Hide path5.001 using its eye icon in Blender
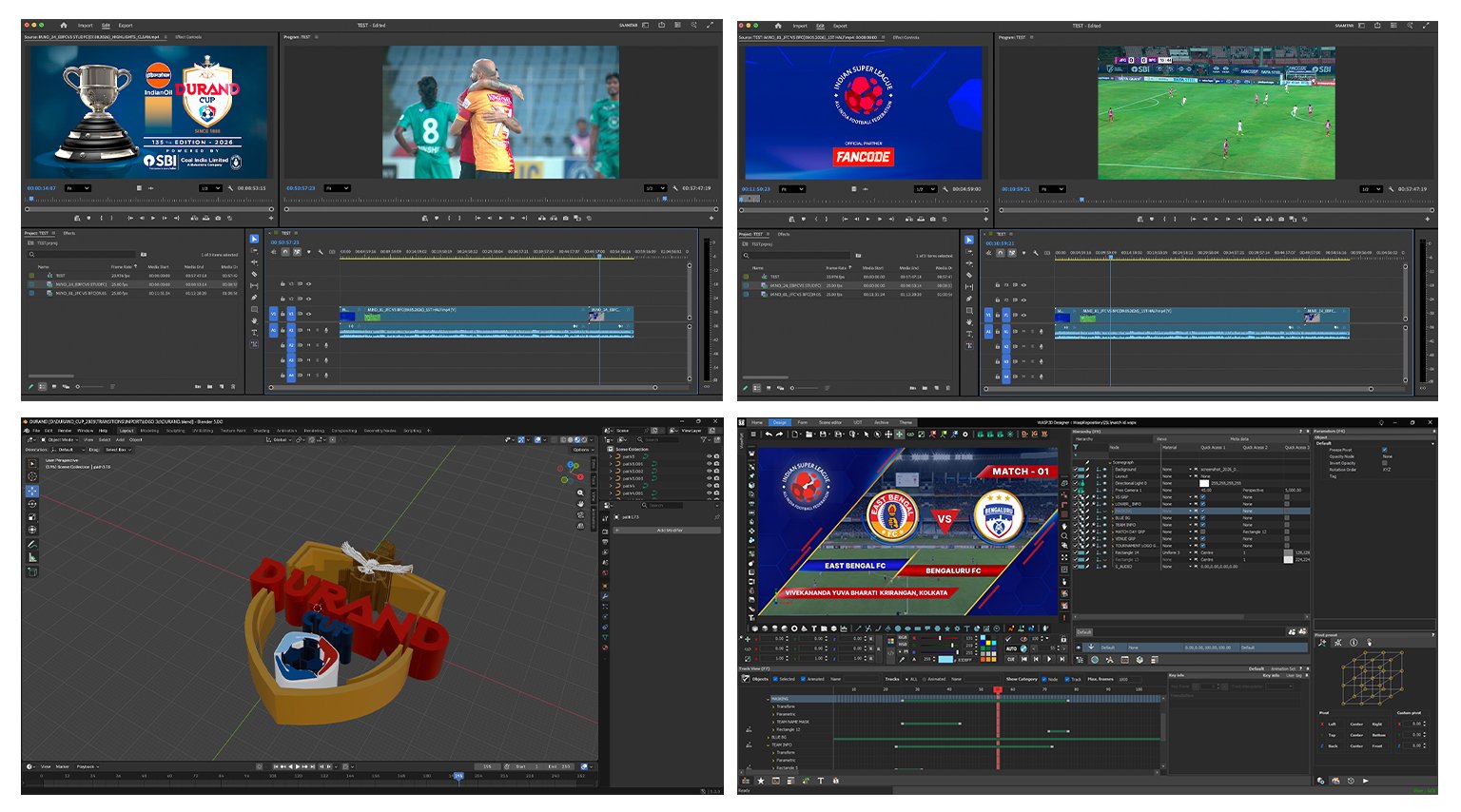1461x812 pixels. click(x=709, y=464)
